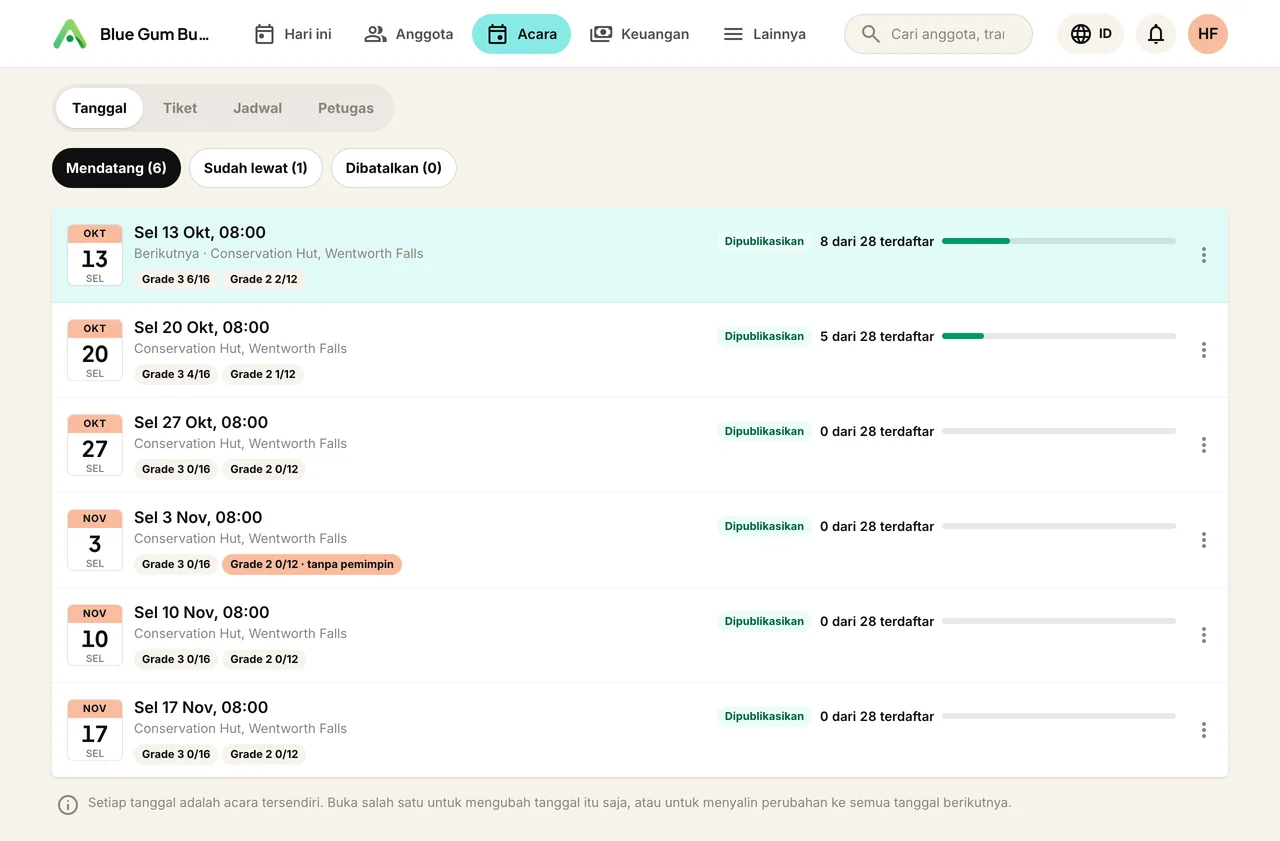The height and width of the screenshot is (841, 1280).
Task: Select the Tanggal tab
Action: 99,108
